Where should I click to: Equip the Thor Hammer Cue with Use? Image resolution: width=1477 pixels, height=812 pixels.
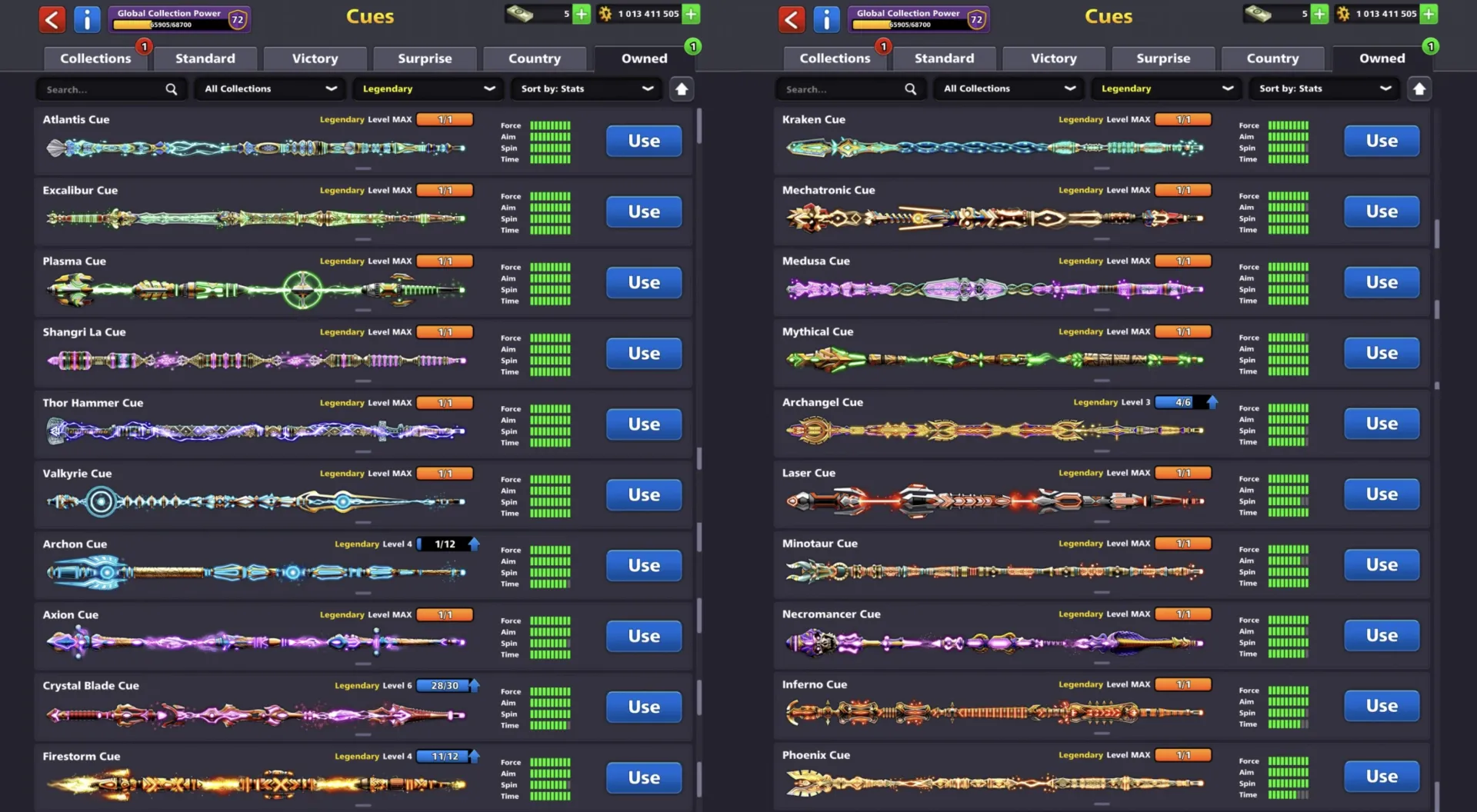click(644, 424)
